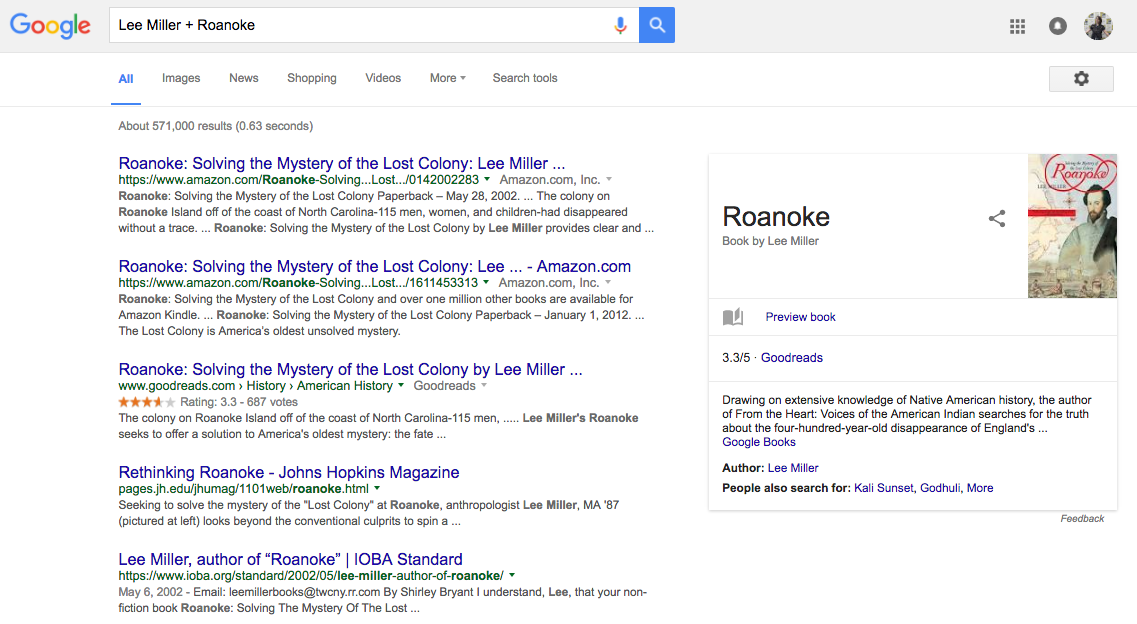Open Goodreads result for Roanoke by Lee Miller
Image resolution: width=1137 pixels, height=624 pixels.
click(x=350, y=369)
